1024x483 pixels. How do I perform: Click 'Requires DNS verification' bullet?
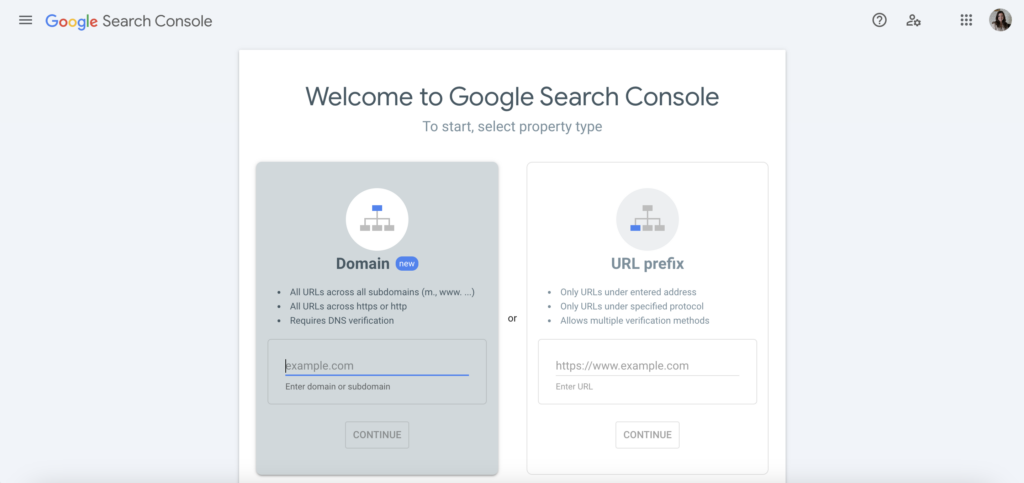342,320
